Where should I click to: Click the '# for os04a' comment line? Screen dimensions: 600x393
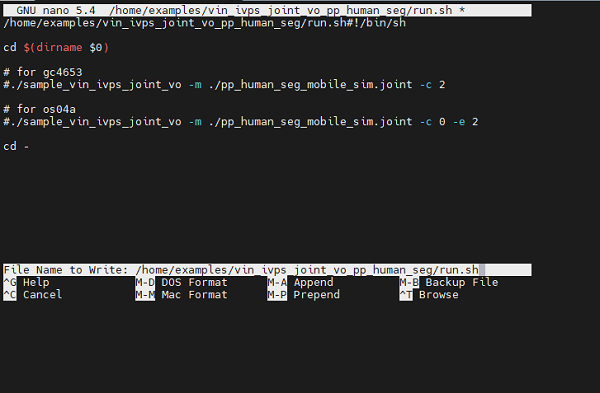[39, 109]
